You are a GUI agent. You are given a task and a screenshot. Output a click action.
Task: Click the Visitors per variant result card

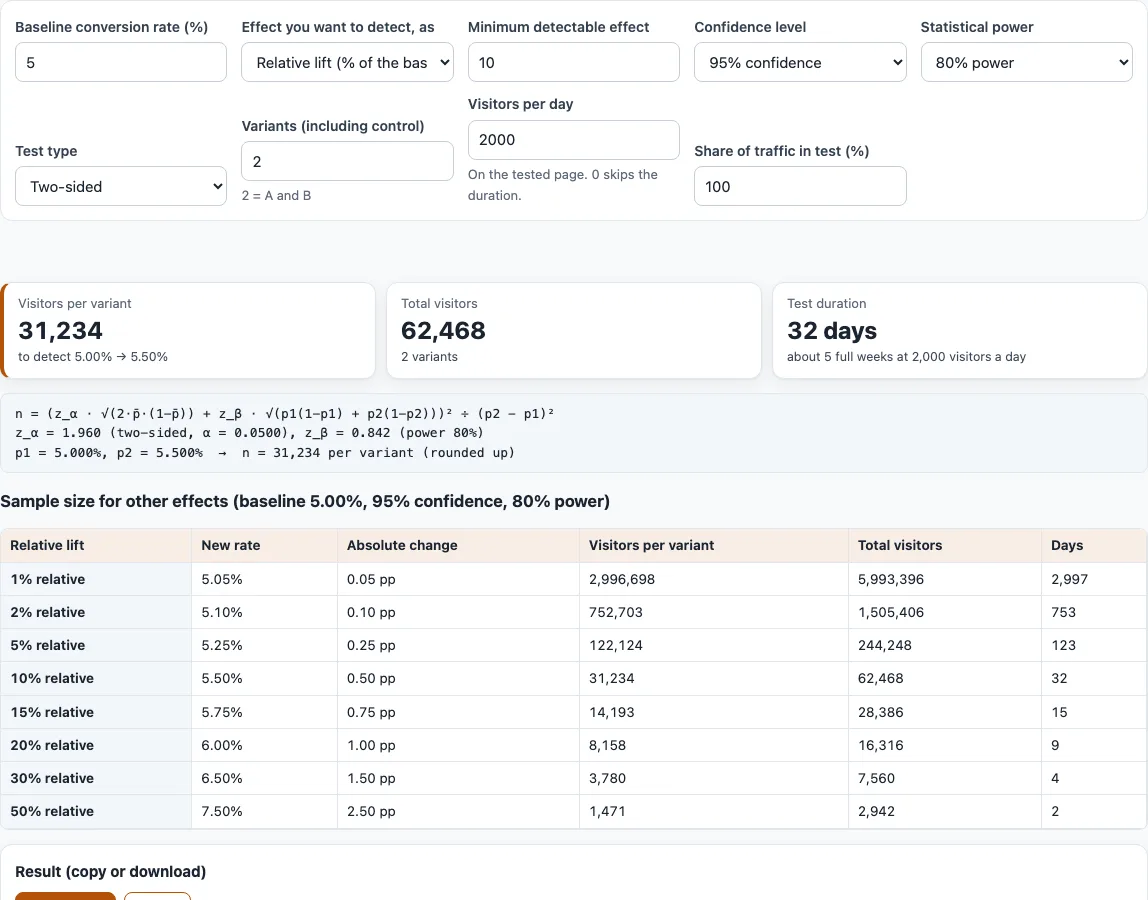pos(188,330)
